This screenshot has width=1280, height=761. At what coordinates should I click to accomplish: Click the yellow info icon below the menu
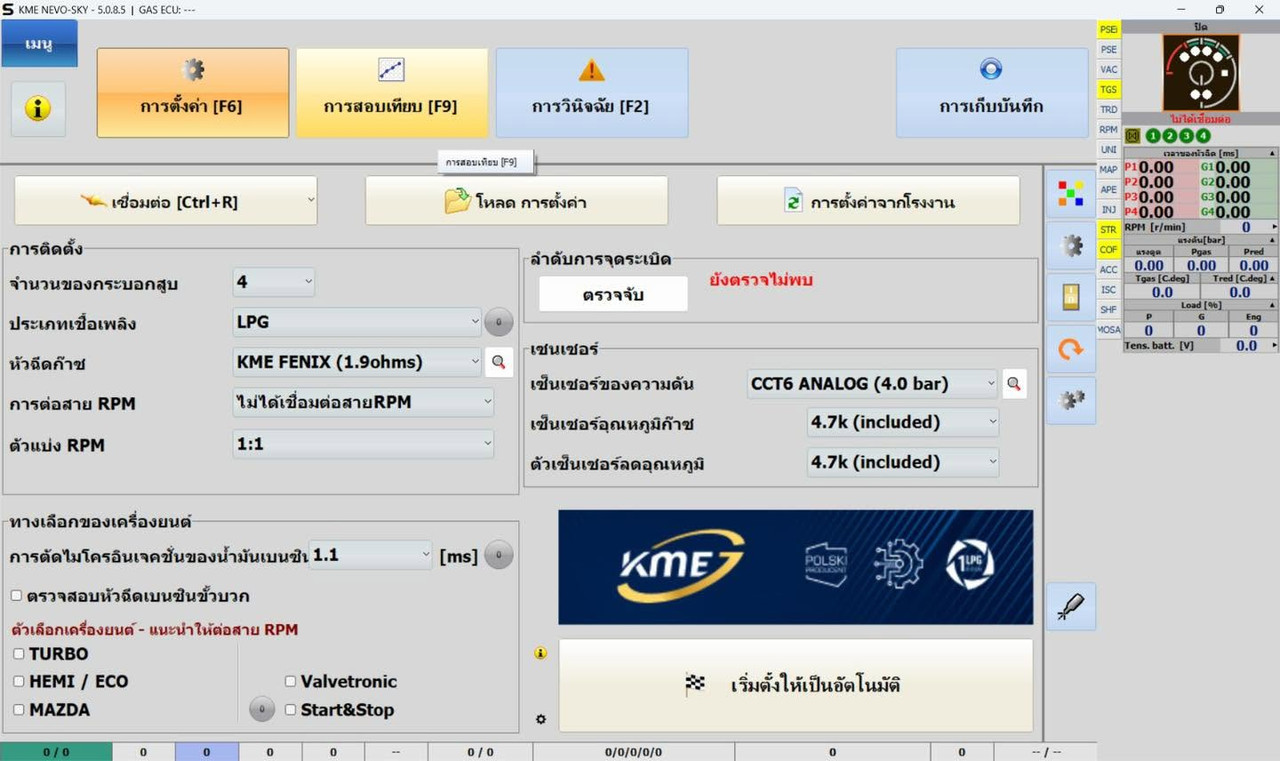point(38,109)
